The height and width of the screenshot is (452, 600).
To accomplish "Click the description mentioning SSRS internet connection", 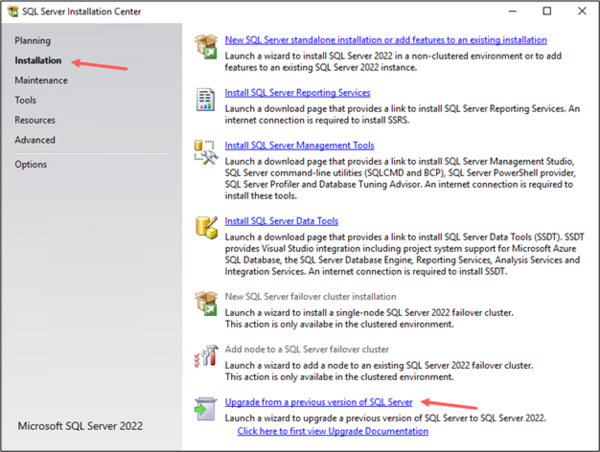I will [x=402, y=114].
